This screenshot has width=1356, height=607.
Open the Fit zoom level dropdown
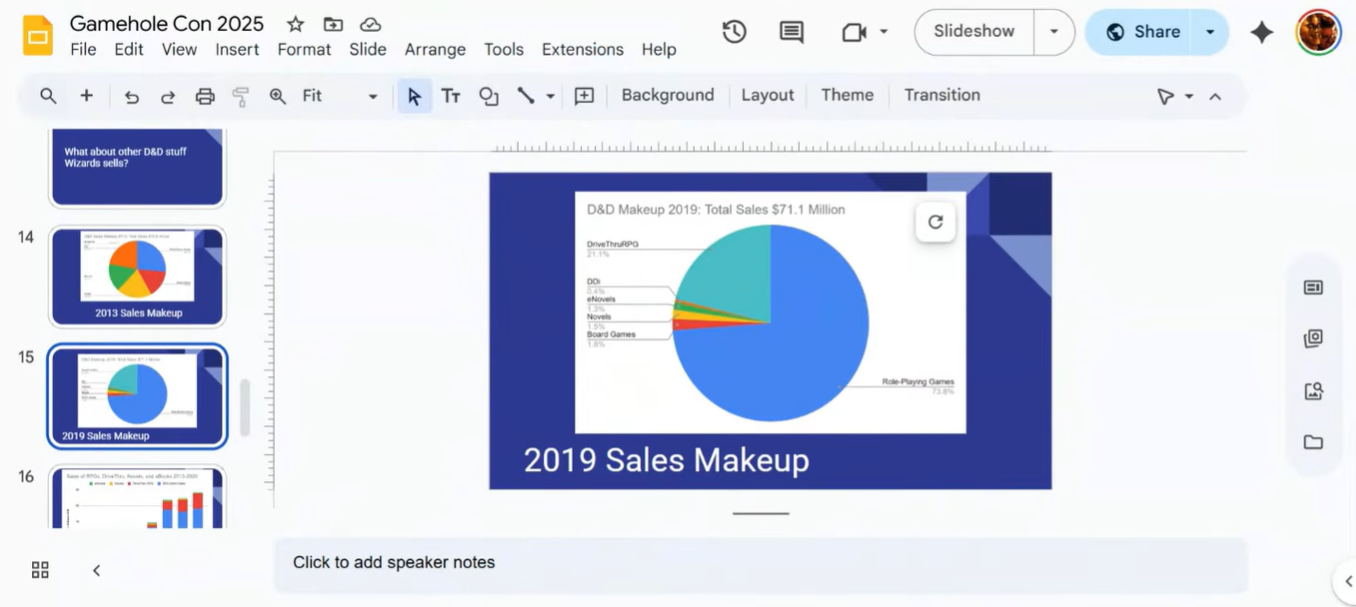340,96
